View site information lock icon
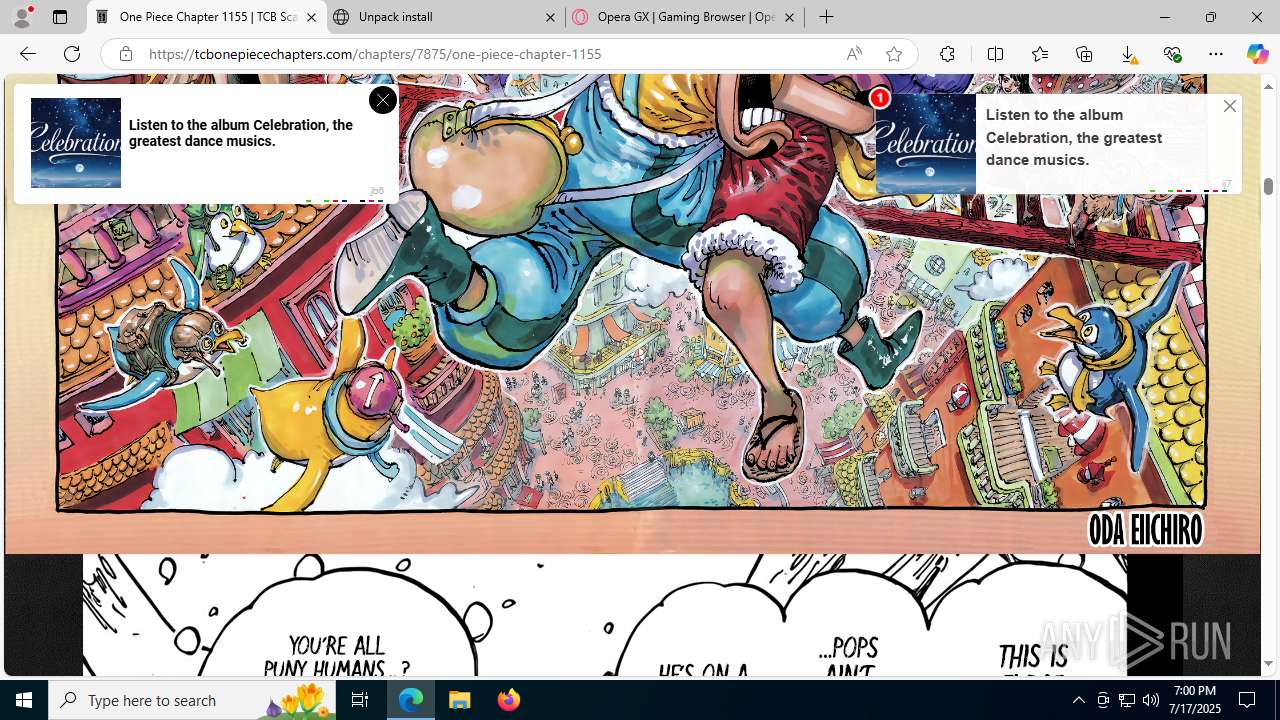 click(x=126, y=54)
